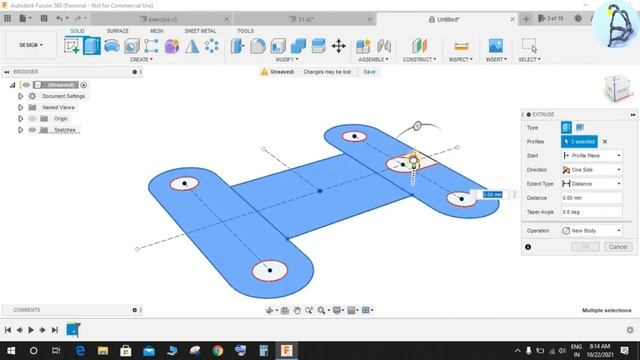Click Cancel in Extrude dialog
The height and width of the screenshot is (360, 640).
[618, 247]
